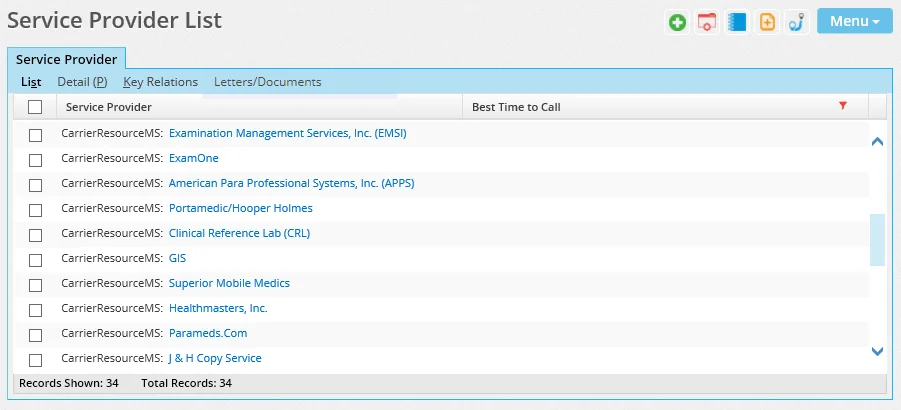This screenshot has width=901, height=410.
Task: Open the Portamedic/Hooper Holmes link
Action: (241, 208)
